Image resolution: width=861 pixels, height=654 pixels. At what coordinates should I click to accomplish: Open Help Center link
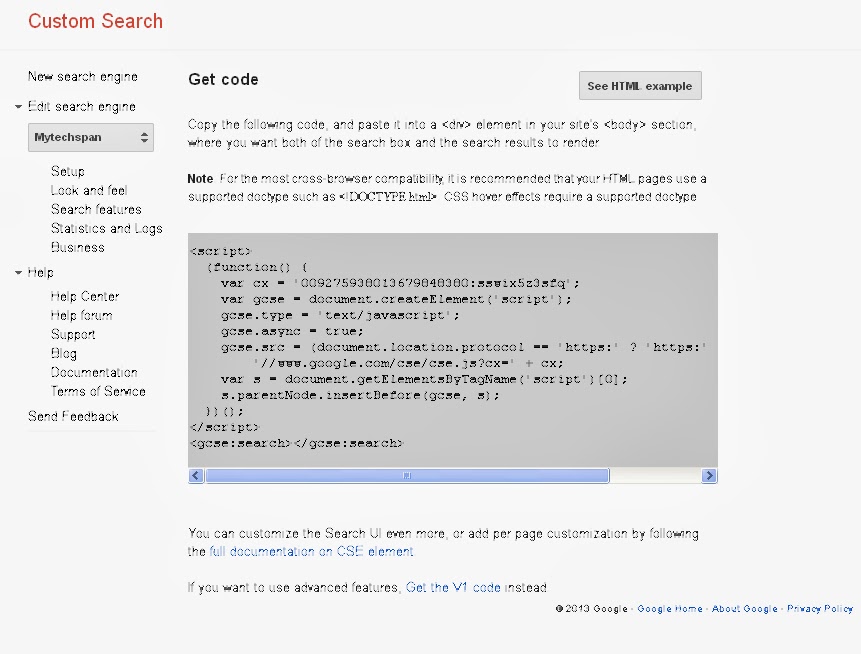(85, 297)
